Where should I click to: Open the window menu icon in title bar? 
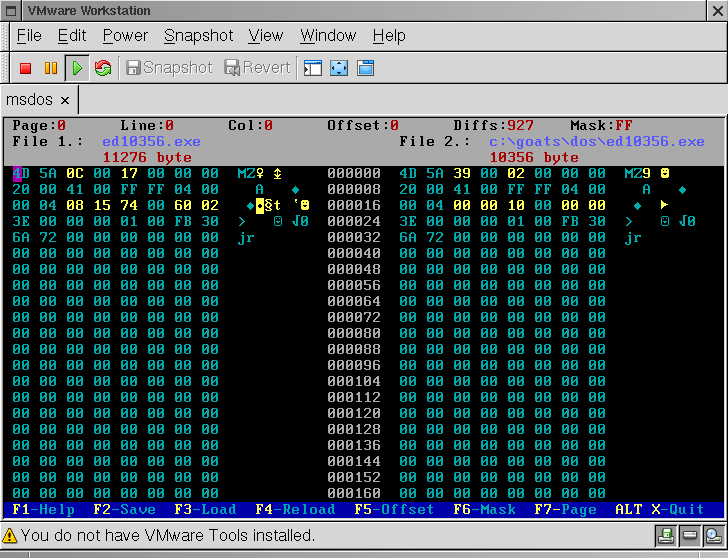pos(11,11)
